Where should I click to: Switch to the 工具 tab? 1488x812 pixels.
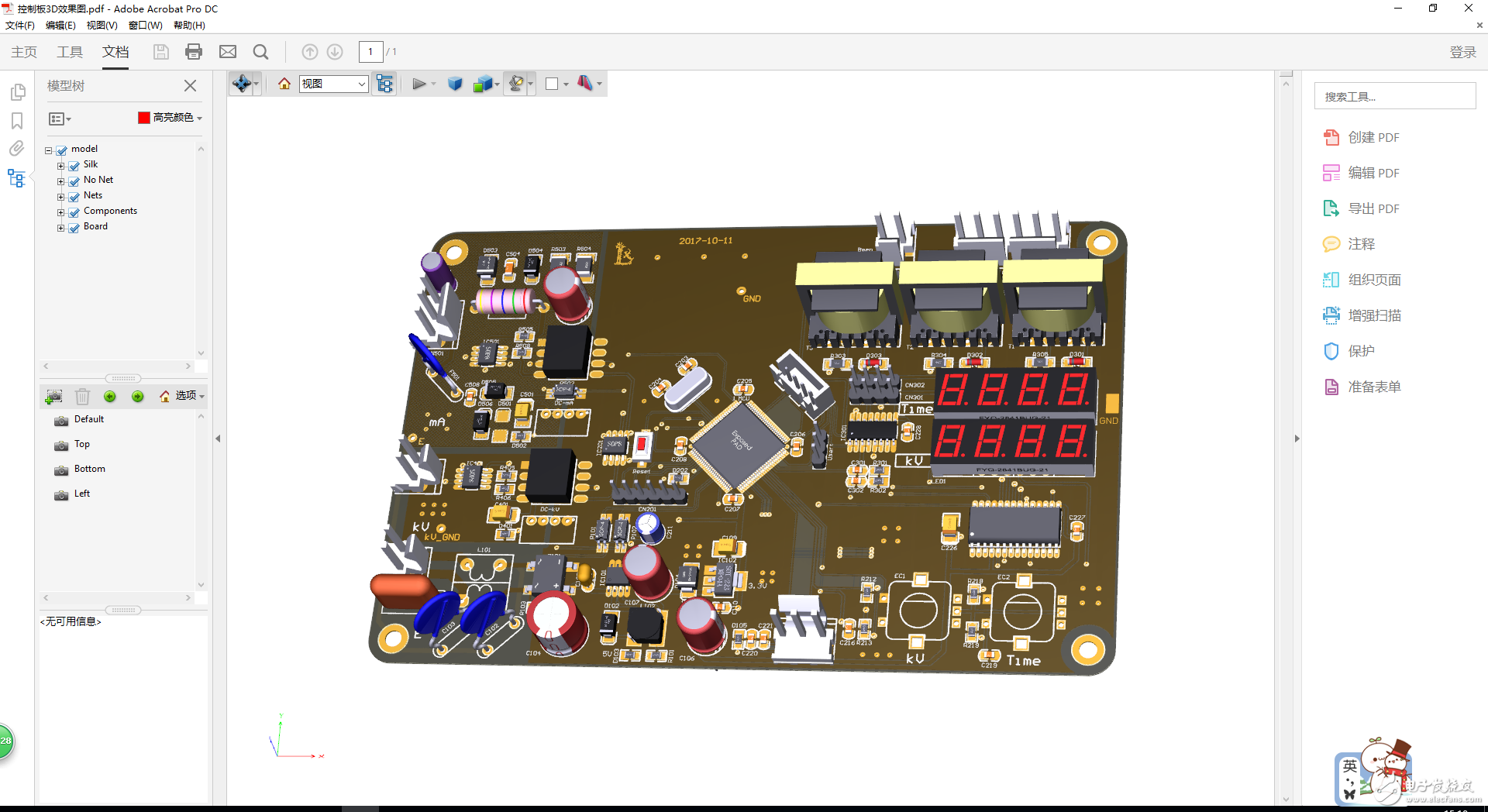tap(69, 51)
